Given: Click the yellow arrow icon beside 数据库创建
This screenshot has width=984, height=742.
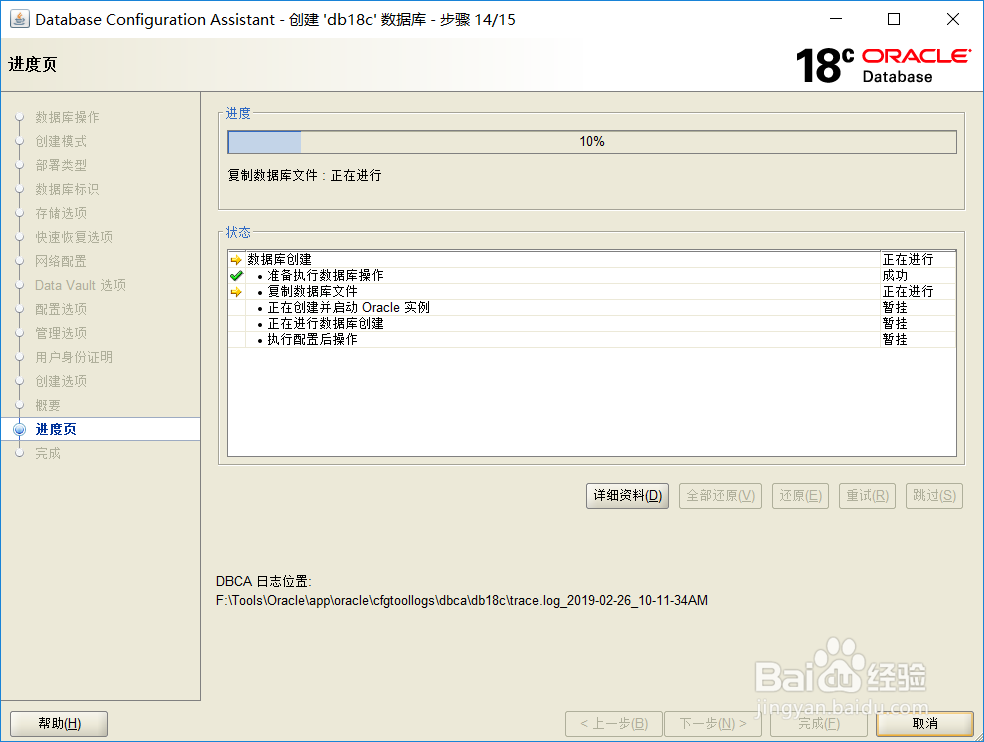Looking at the screenshot, I should tap(234, 259).
